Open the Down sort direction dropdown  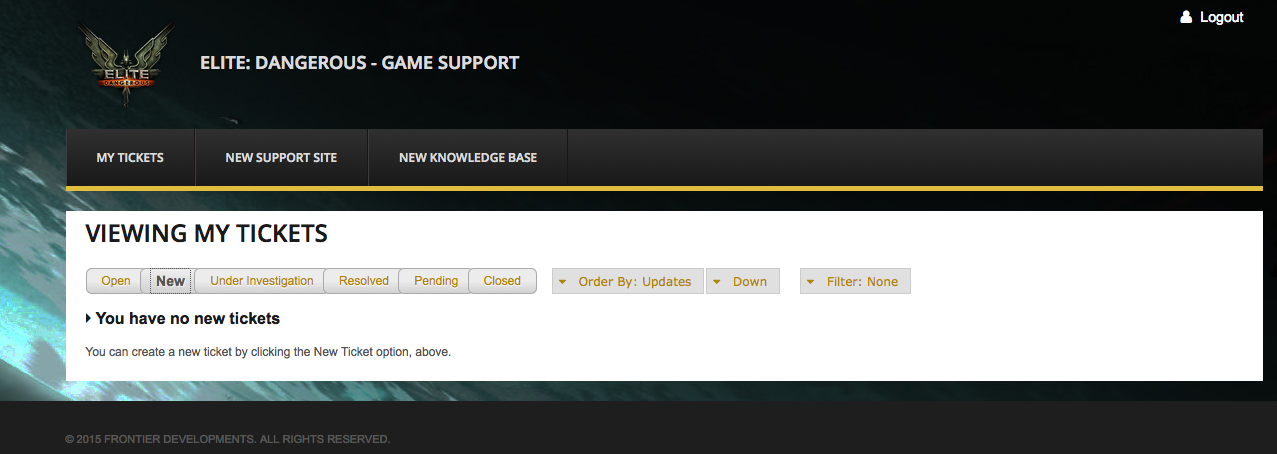pyautogui.click(x=743, y=281)
